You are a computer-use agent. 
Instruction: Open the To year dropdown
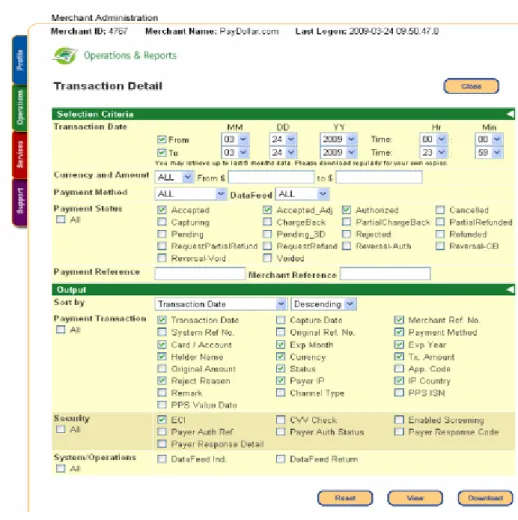(x=338, y=153)
